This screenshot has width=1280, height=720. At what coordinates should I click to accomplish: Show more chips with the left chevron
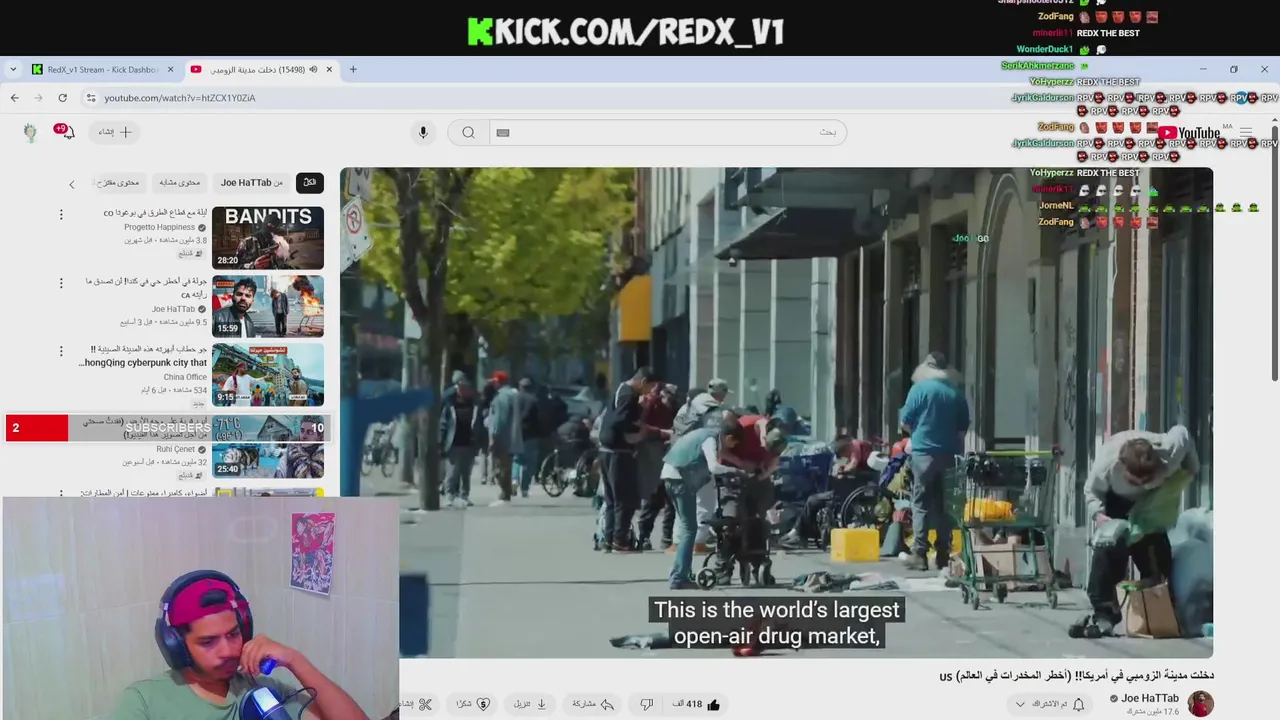coord(72,184)
